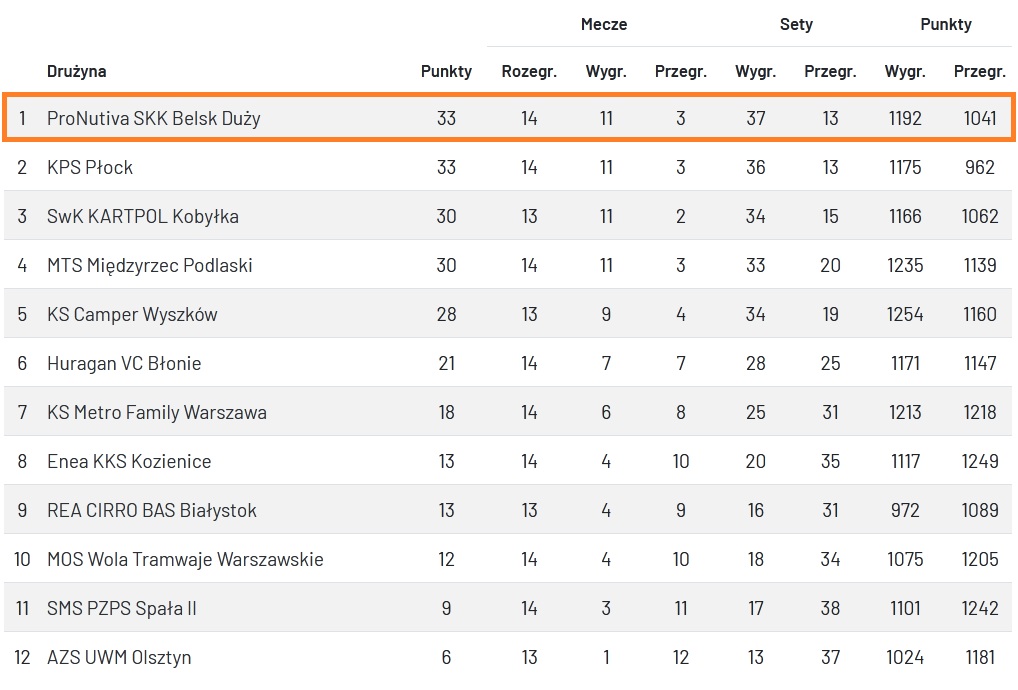Image resolution: width=1018 pixels, height=690 pixels.
Task: Sort by the Drużyna column header
Action: (77, 71)
